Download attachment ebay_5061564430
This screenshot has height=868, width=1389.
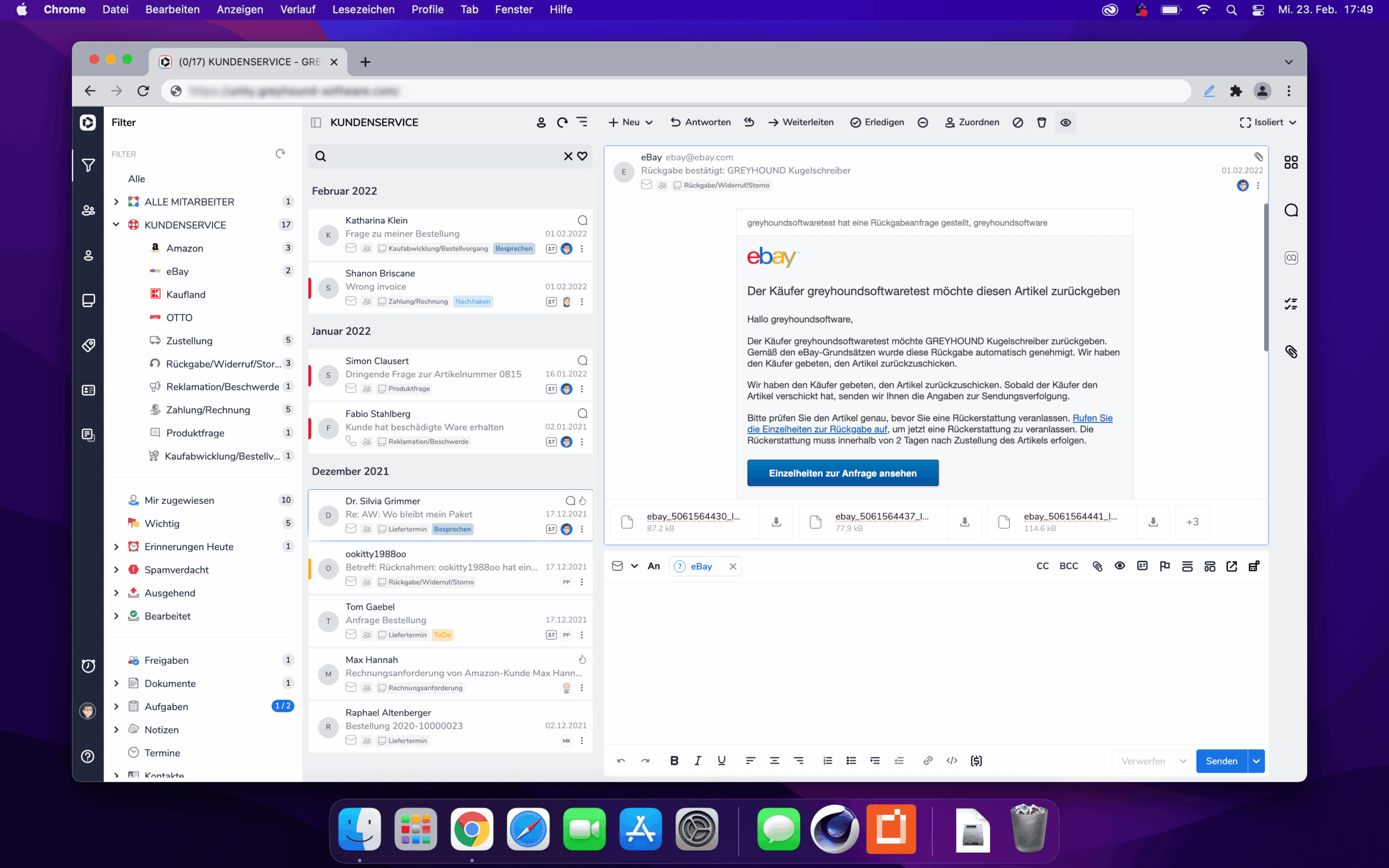[776, 522]
